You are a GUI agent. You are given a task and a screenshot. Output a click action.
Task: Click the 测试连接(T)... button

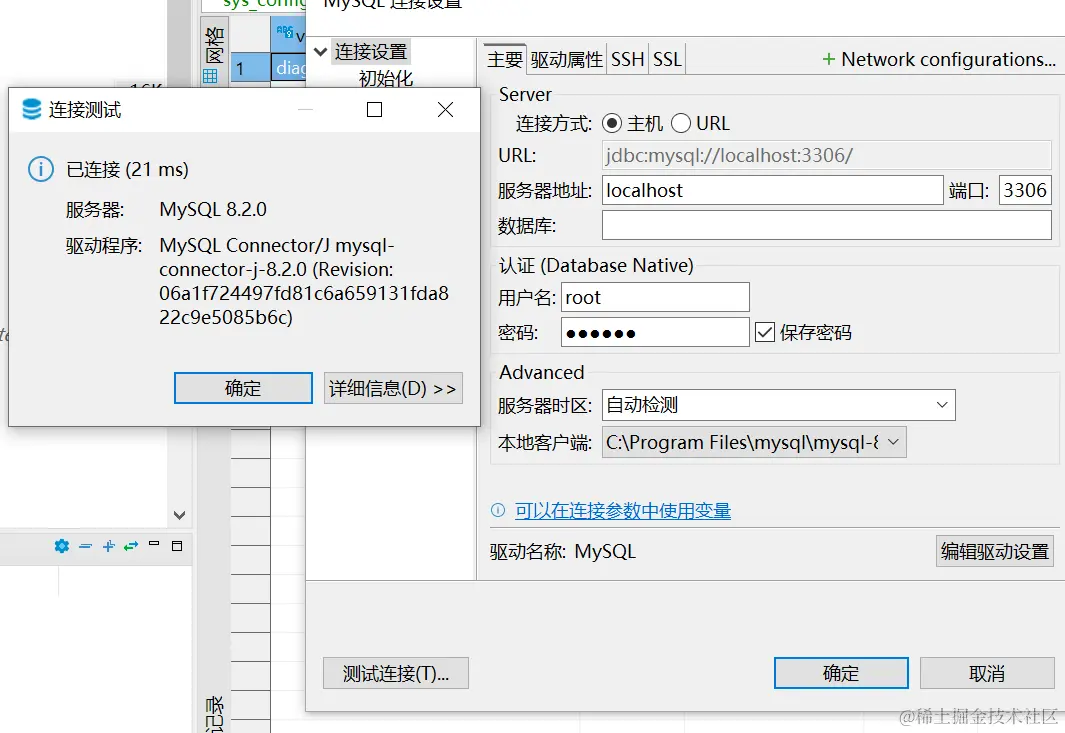click(396, 673)
